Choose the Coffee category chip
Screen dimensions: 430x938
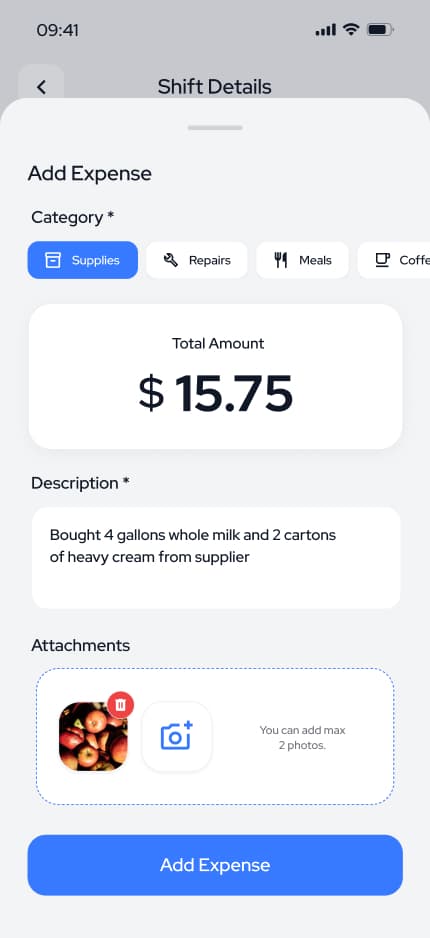pyautogui.click(x=394, y=260)
